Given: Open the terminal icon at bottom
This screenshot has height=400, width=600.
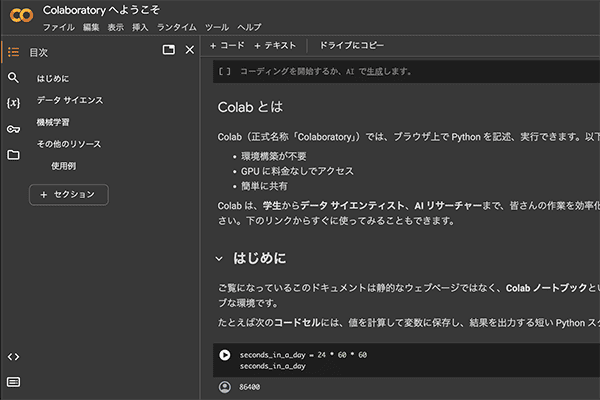Looking at the screenshot, I should click(13, 382).
